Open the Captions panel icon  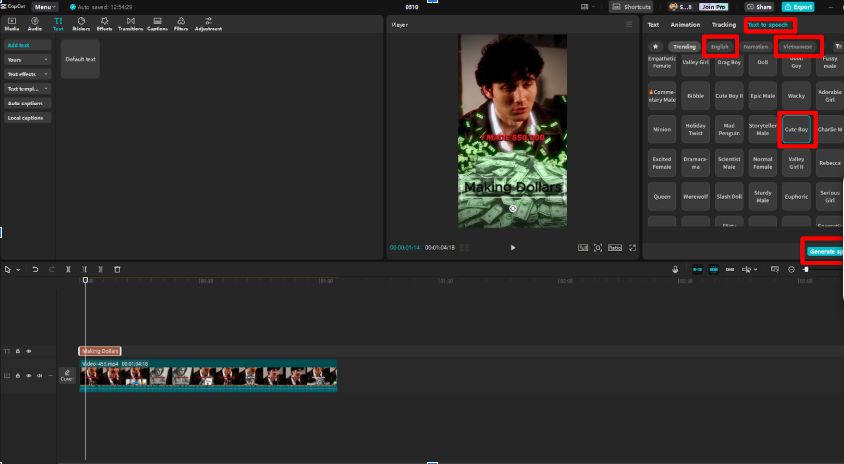pos(157,24)
